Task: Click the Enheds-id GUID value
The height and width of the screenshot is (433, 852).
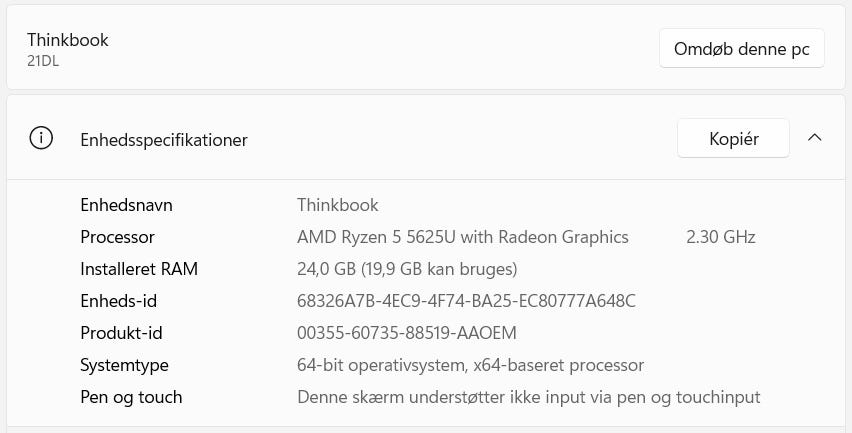Action: tap(466, 301)
